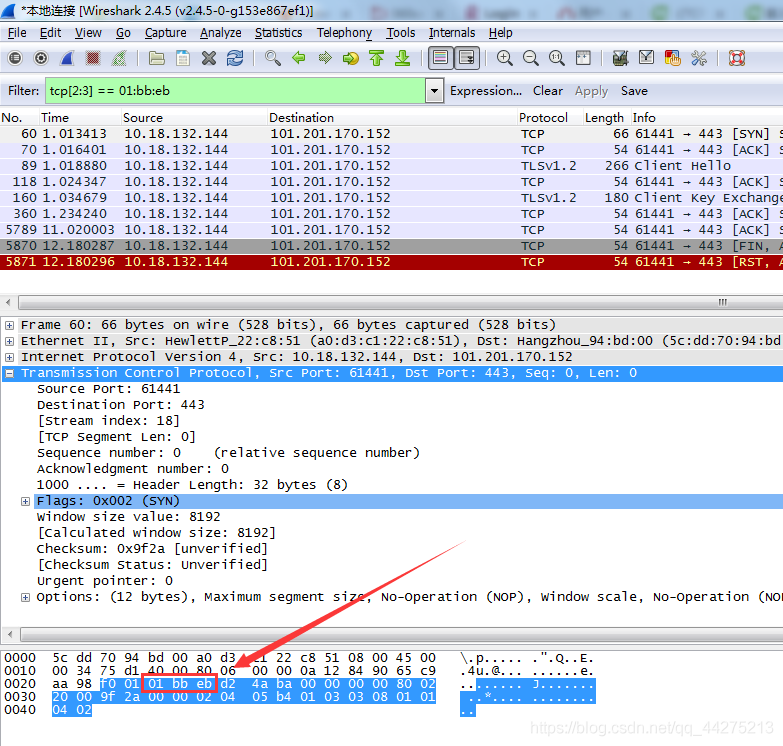Image resolution: width=783 pixels, height=746 pixels.
Task: Zoom in on packet text
Action: pyautogui.click(x=504, y=58)
